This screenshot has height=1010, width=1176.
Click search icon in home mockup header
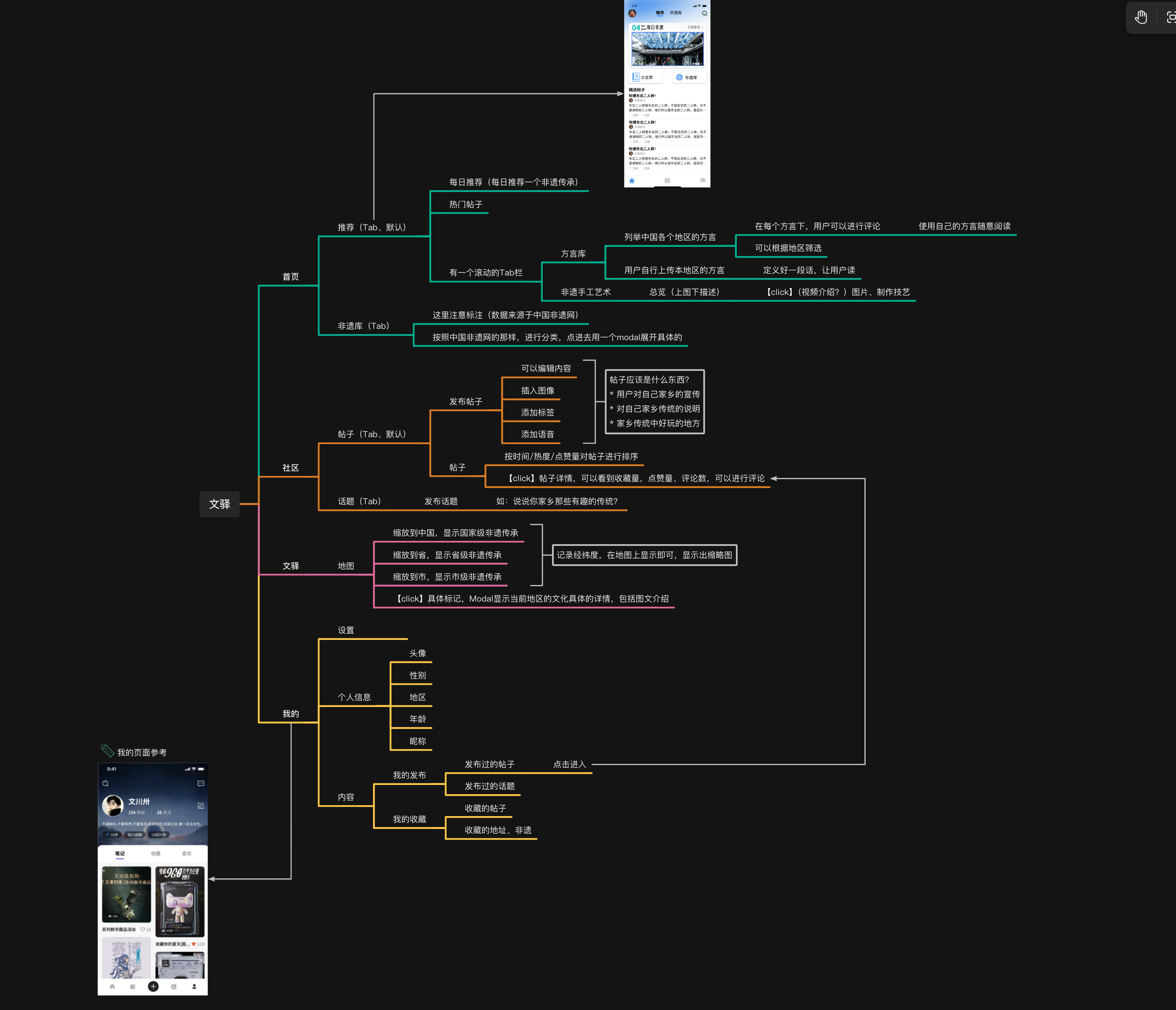click(x=704, y=13)
